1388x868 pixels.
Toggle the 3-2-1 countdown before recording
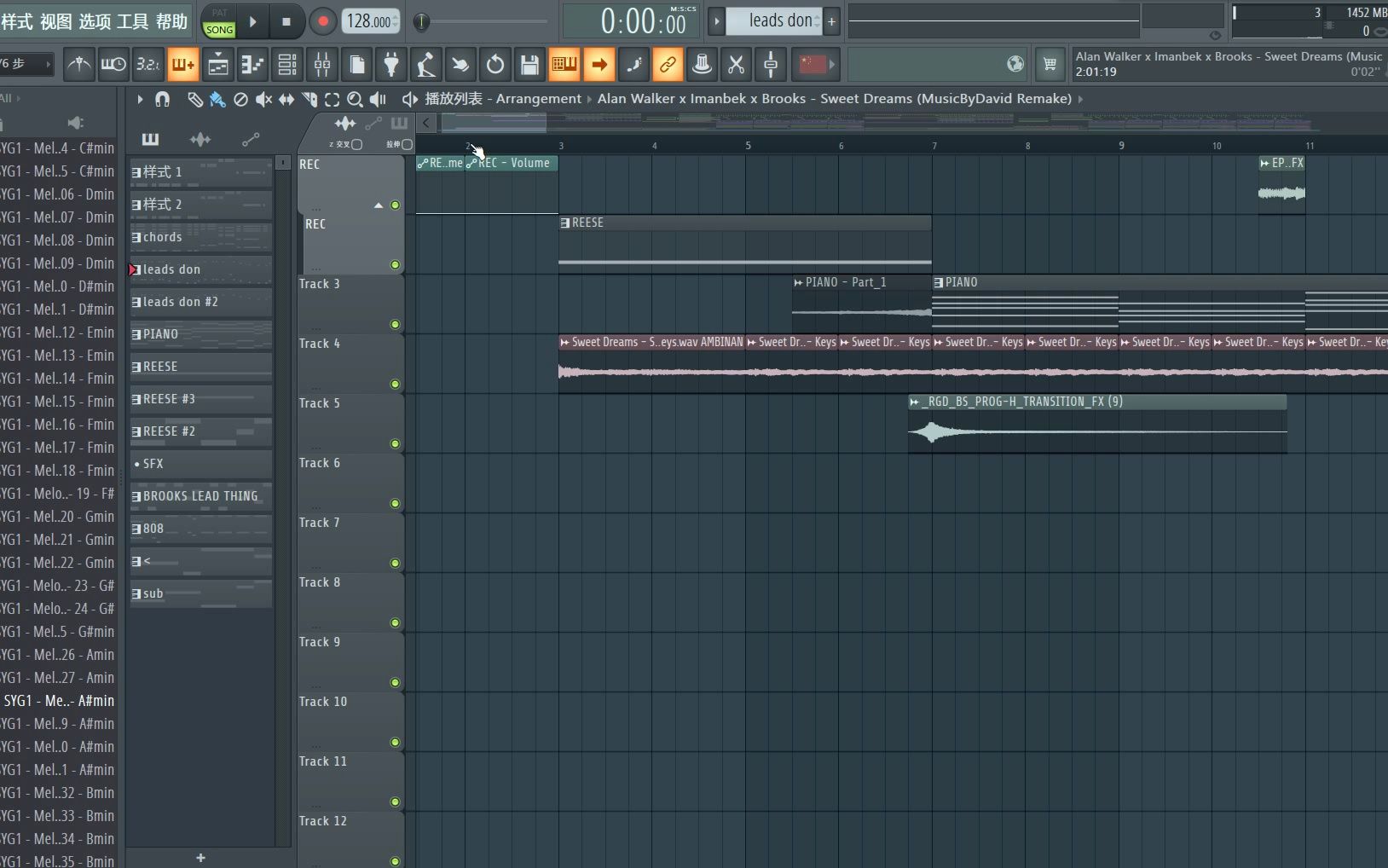148,64
